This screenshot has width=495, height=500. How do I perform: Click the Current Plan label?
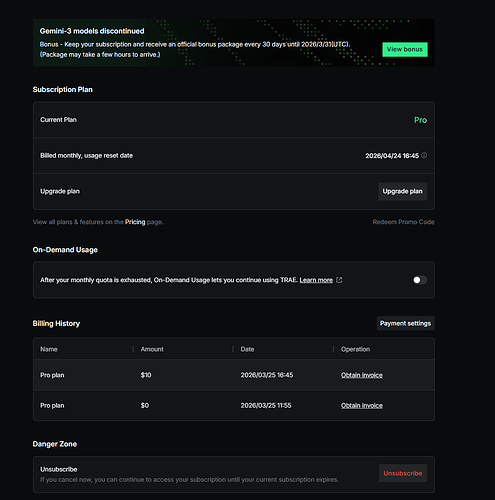click(x=58, y=120)
